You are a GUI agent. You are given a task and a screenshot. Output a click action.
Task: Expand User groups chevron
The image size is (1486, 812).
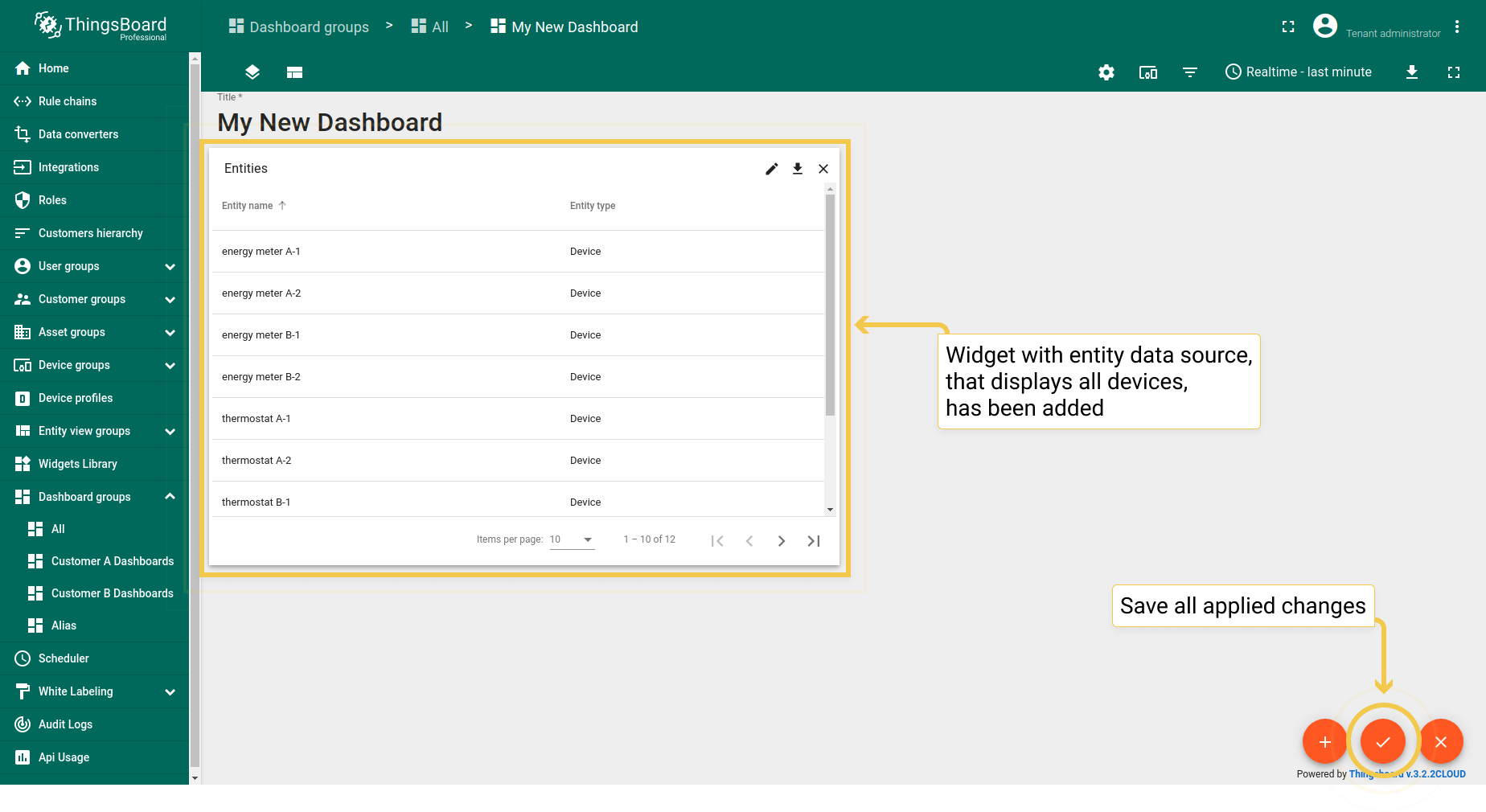click(x=170, y=266)
